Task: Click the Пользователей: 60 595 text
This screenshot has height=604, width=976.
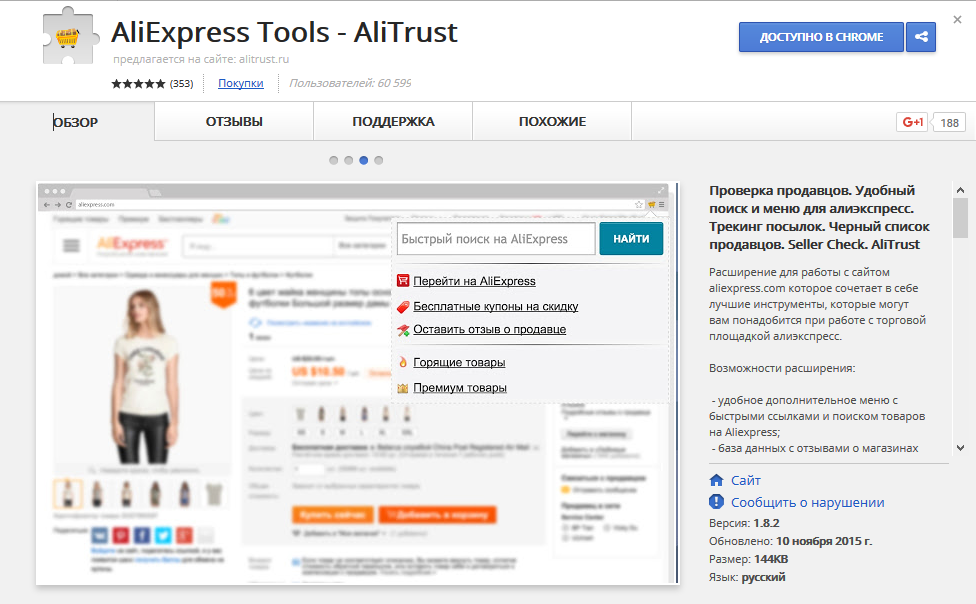Action: 350,83
